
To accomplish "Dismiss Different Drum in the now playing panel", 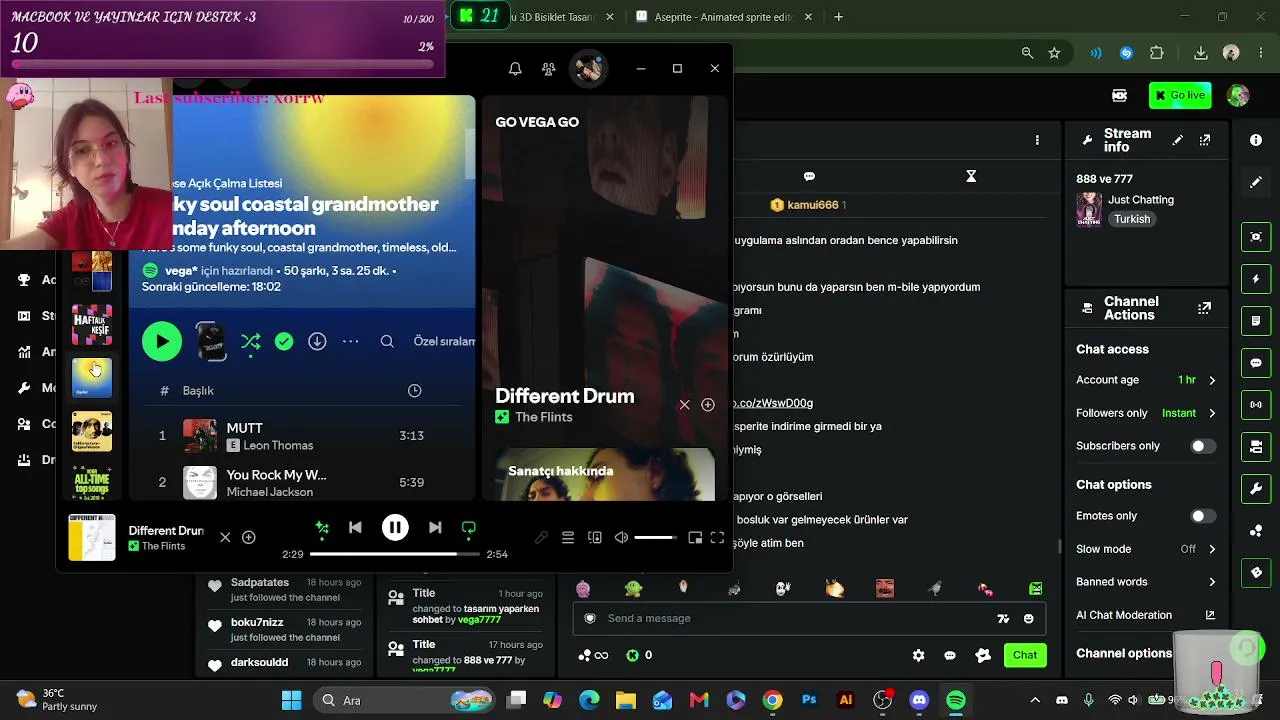I will 684,405.
